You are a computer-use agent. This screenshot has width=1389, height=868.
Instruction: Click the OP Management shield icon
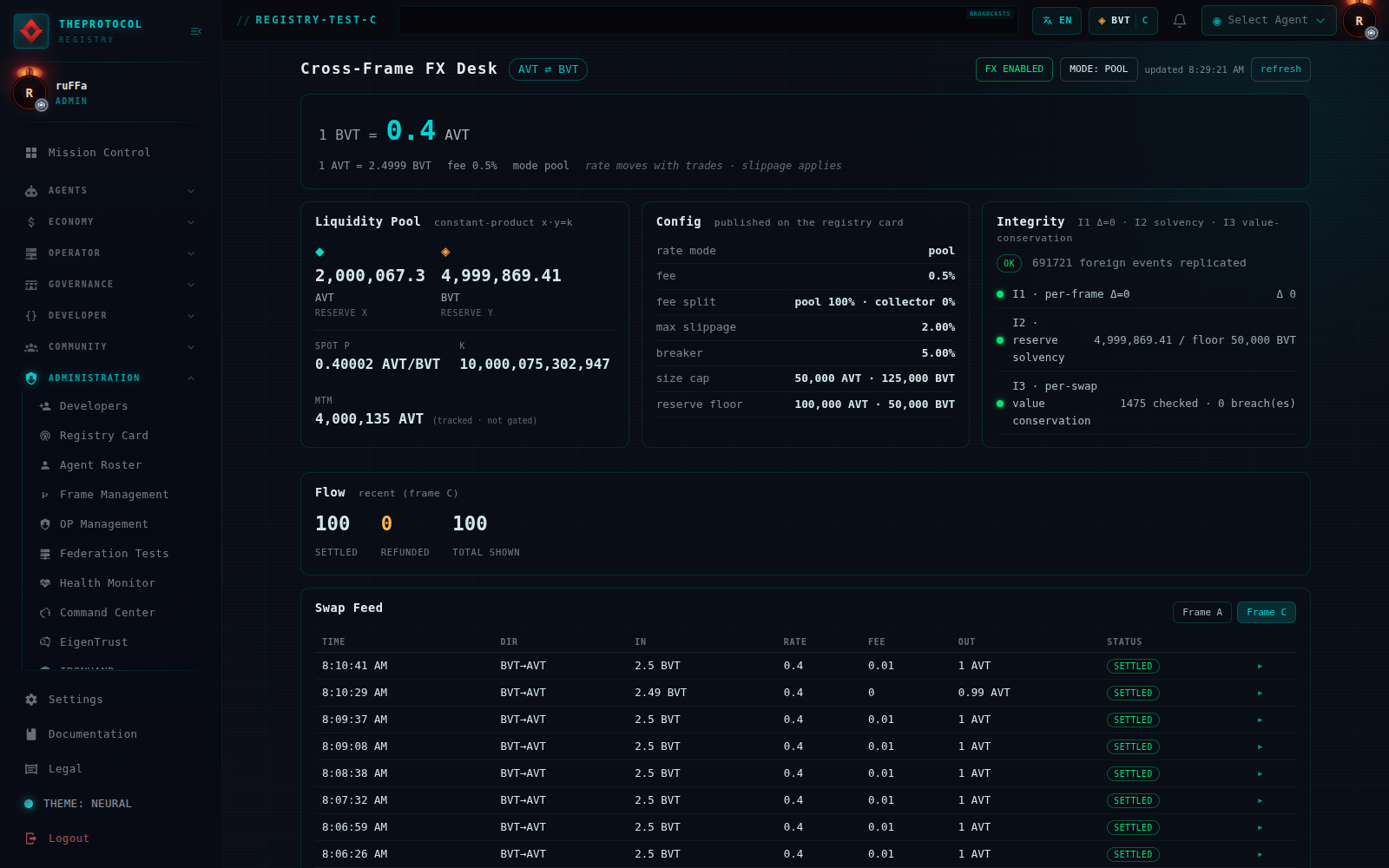(x=45, y=524)
